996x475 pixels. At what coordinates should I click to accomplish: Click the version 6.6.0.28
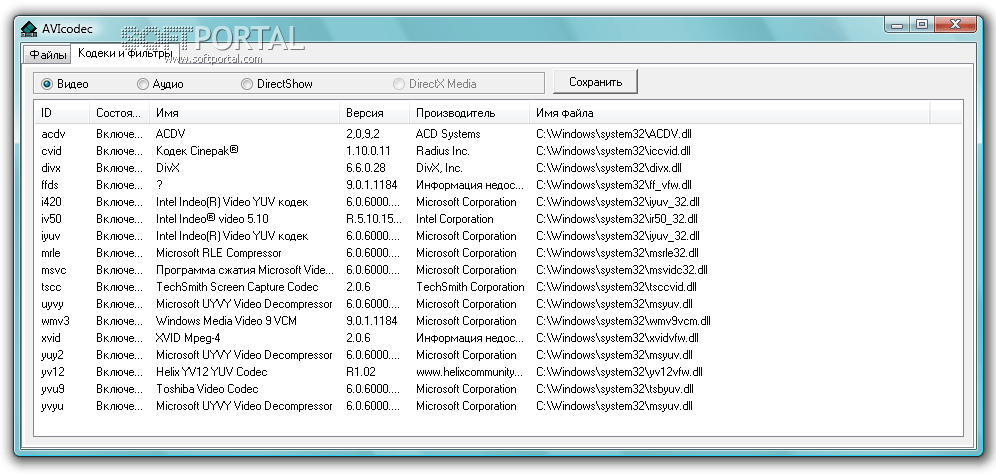coord(365,168)
